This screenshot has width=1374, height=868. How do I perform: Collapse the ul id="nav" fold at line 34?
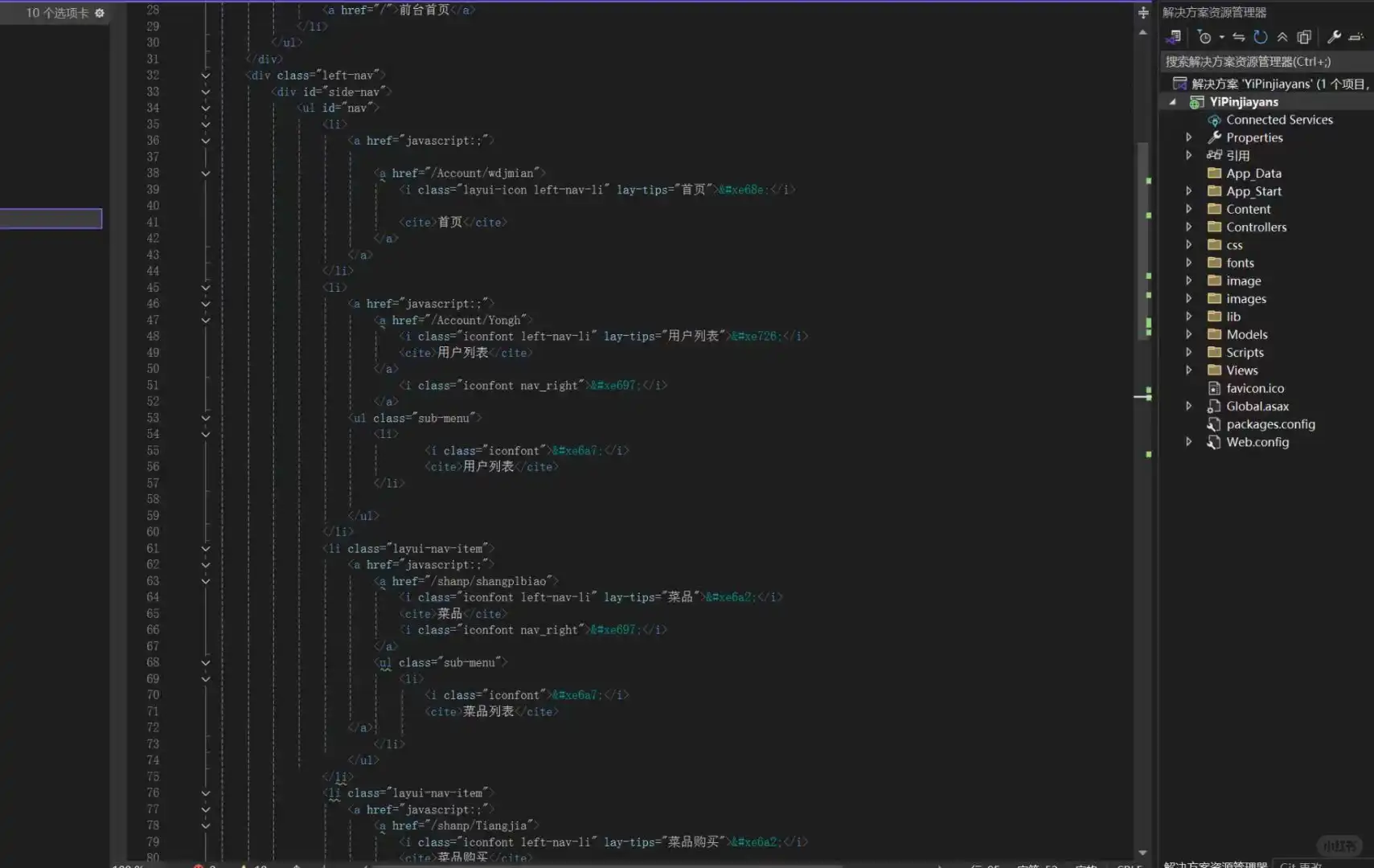(206, 108)
